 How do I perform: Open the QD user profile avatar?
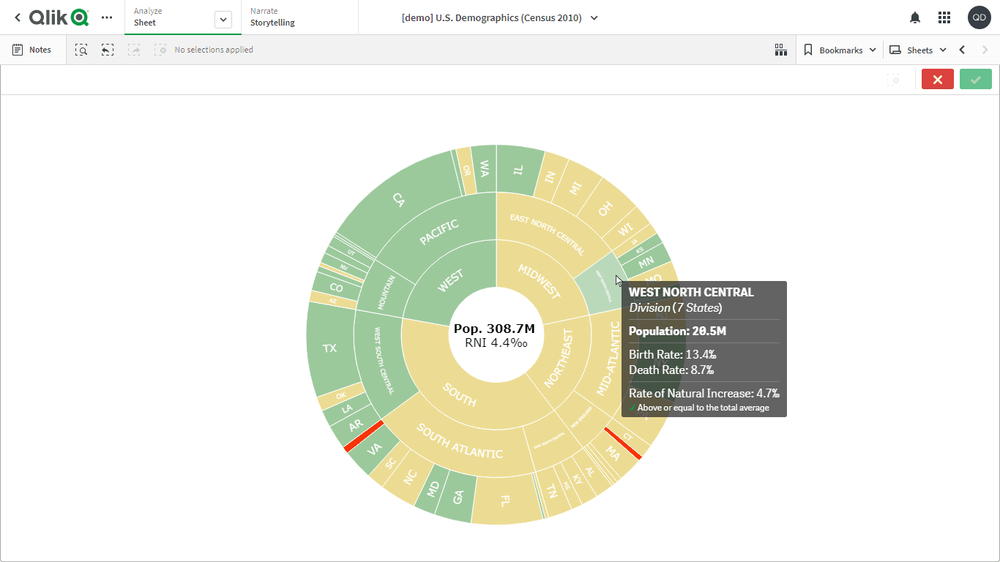[x=978, y=17]
